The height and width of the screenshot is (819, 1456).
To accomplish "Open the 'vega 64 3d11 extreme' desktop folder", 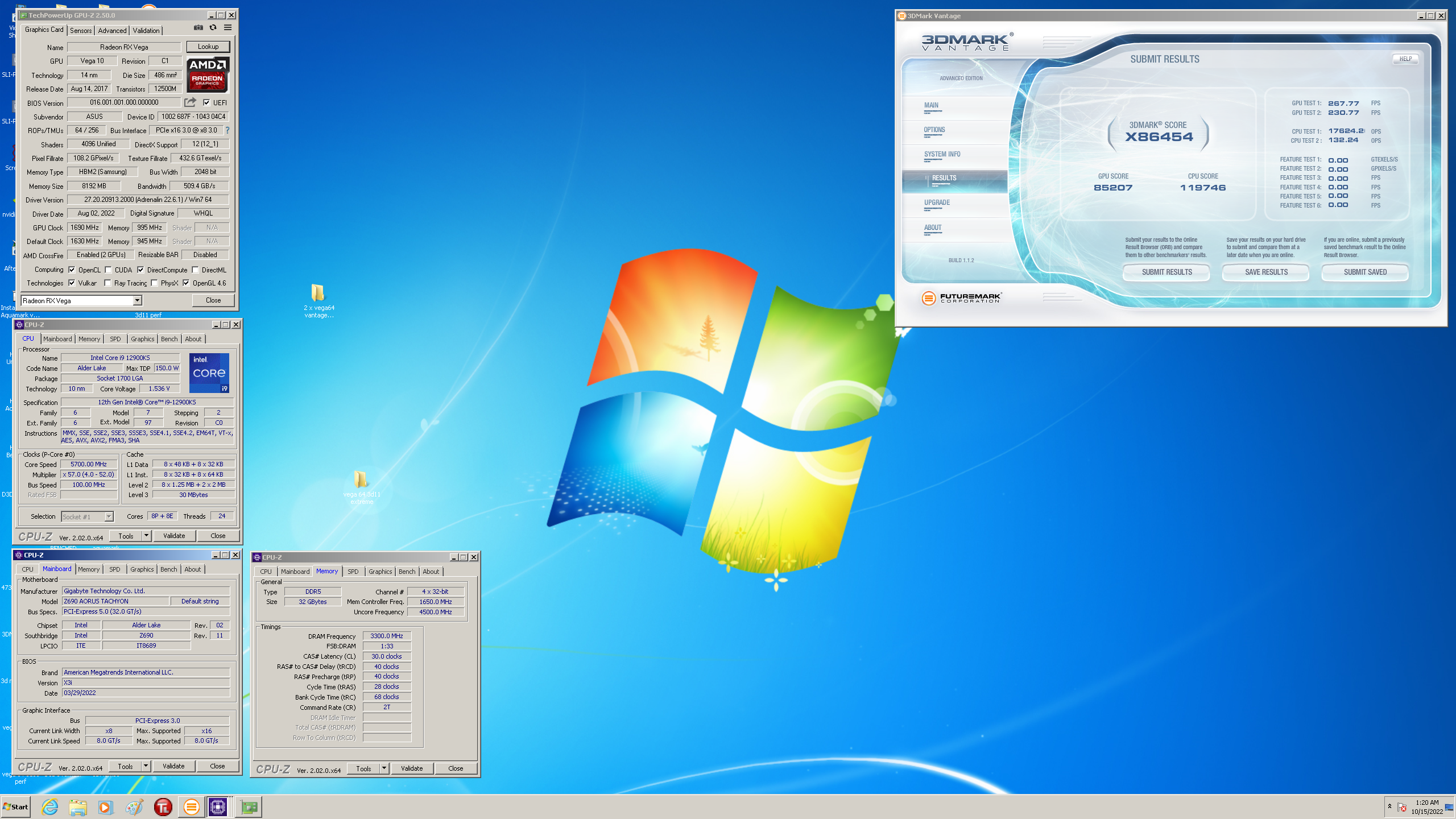I will pos(362,487).
